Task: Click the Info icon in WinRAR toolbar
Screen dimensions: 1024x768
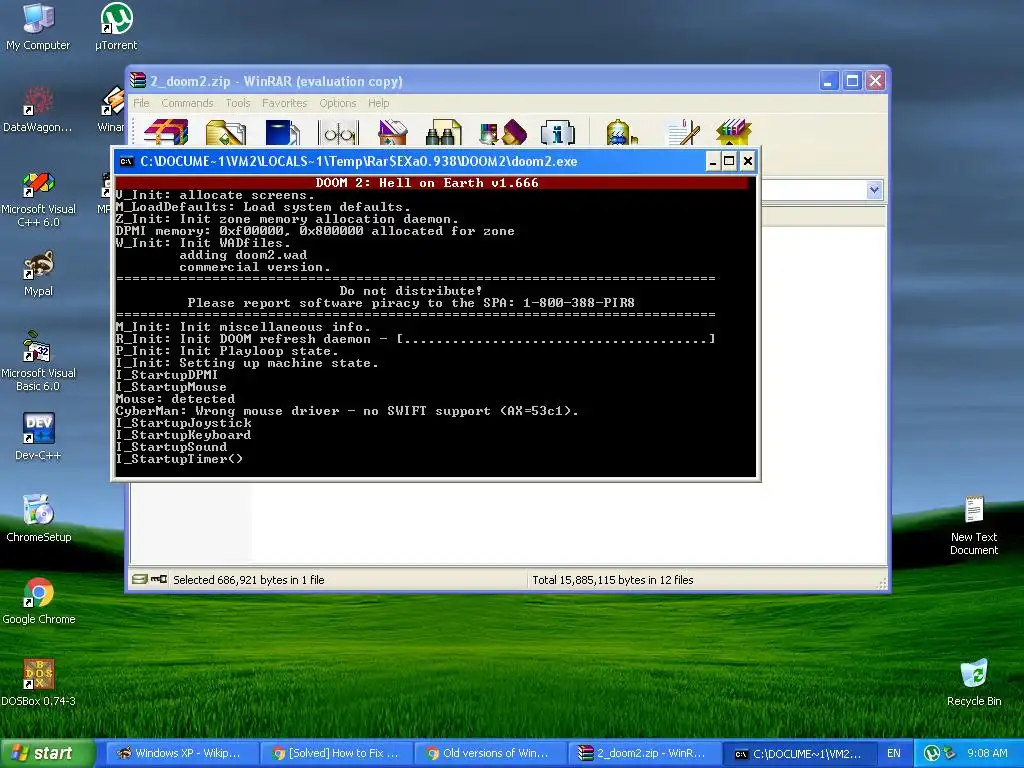Action: pyautogui.click(x=558, y=133)
